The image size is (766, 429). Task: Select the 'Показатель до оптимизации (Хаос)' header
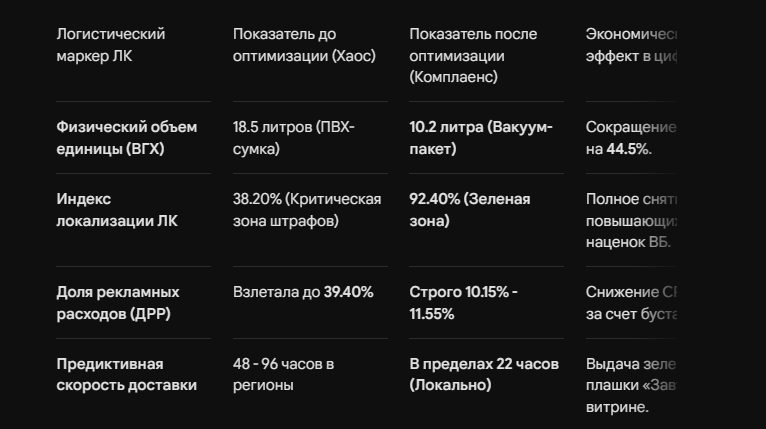tap(304, 45)
